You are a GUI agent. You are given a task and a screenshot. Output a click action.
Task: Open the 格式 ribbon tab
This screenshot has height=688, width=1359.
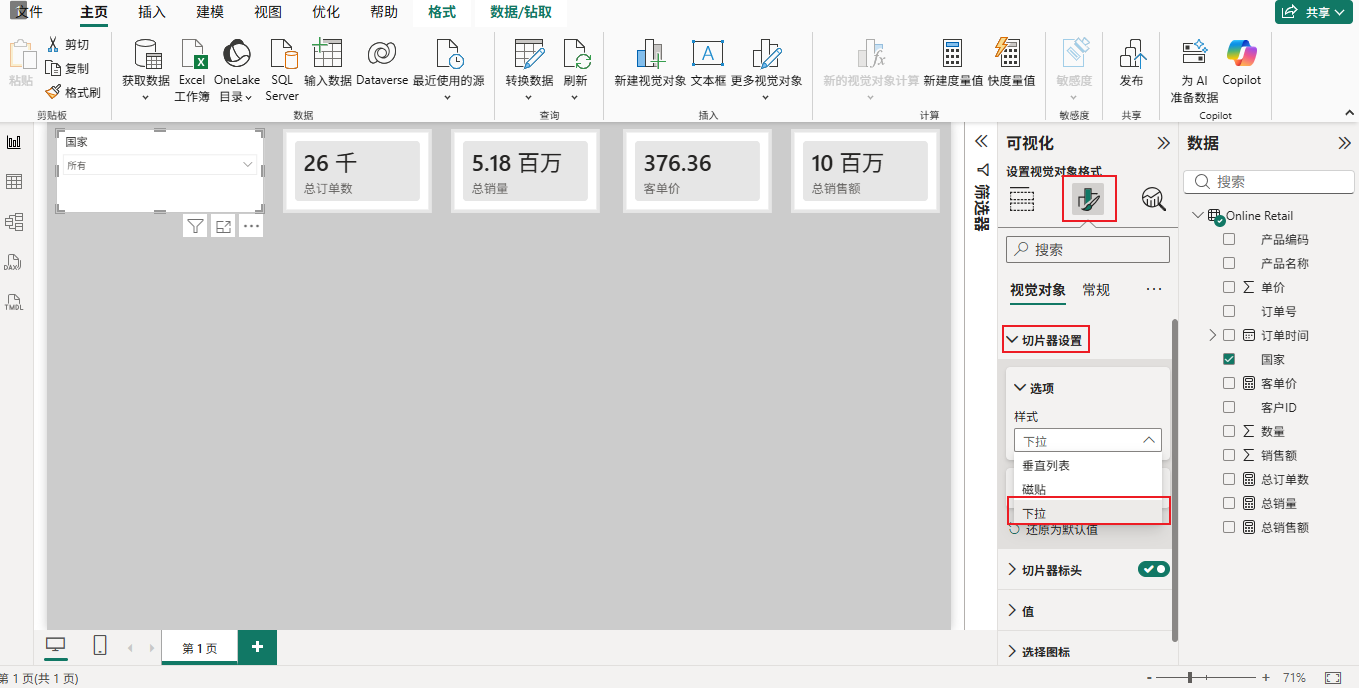click(442, 13)
